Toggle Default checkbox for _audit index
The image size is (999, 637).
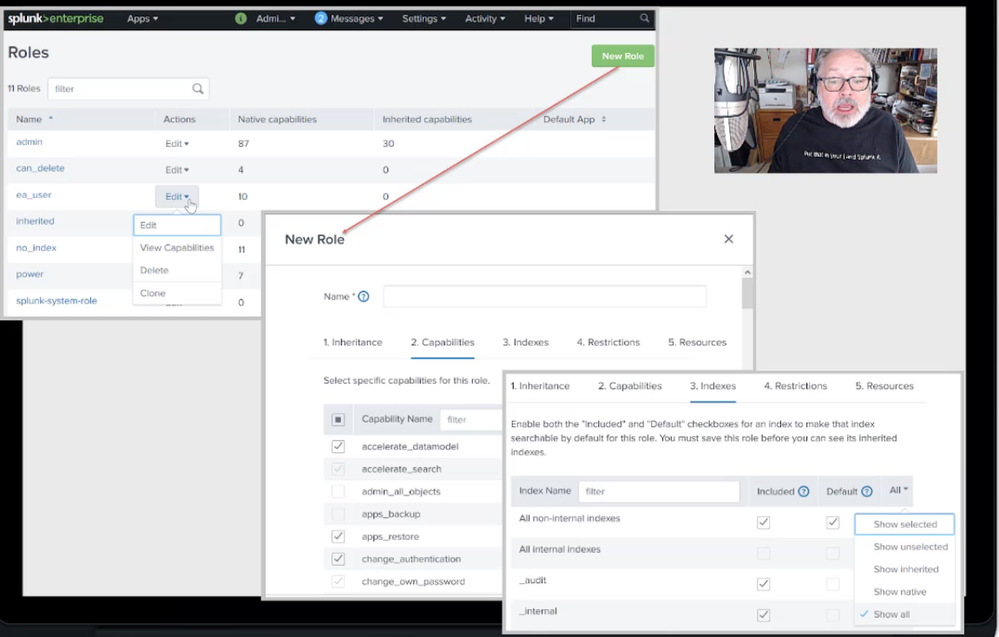[x=833, y=583]
